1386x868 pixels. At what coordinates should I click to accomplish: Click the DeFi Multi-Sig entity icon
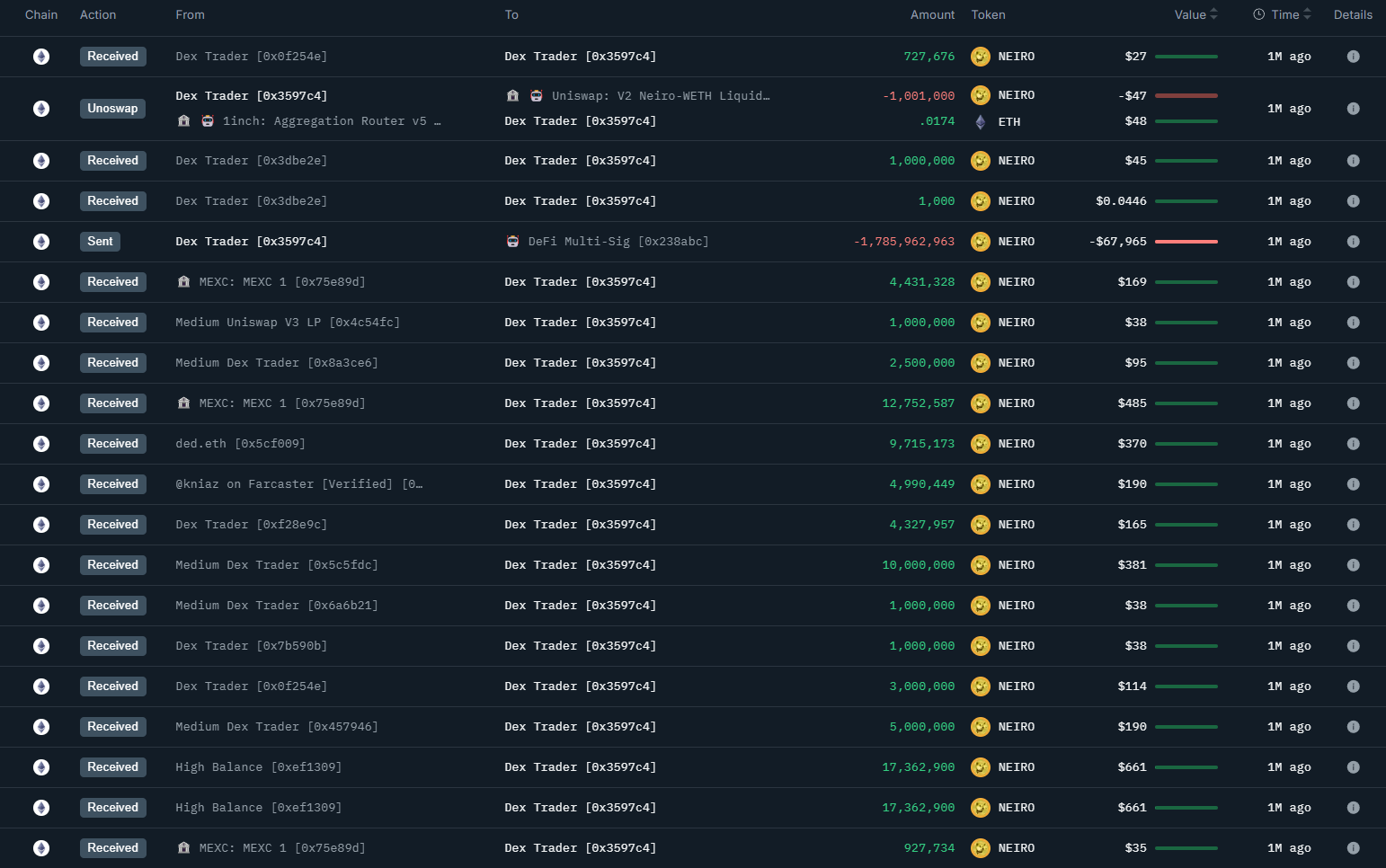click(513, 242)
